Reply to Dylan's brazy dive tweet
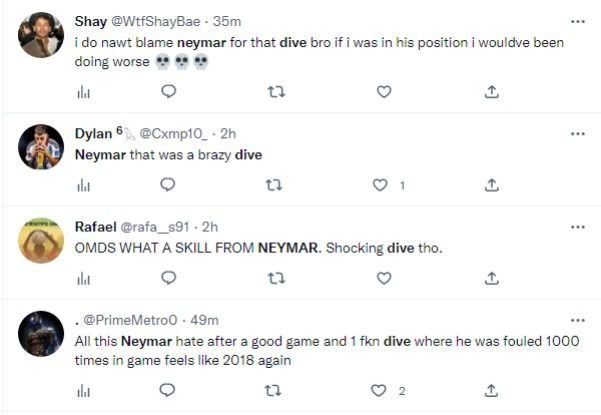 click(x=169, y=184)
